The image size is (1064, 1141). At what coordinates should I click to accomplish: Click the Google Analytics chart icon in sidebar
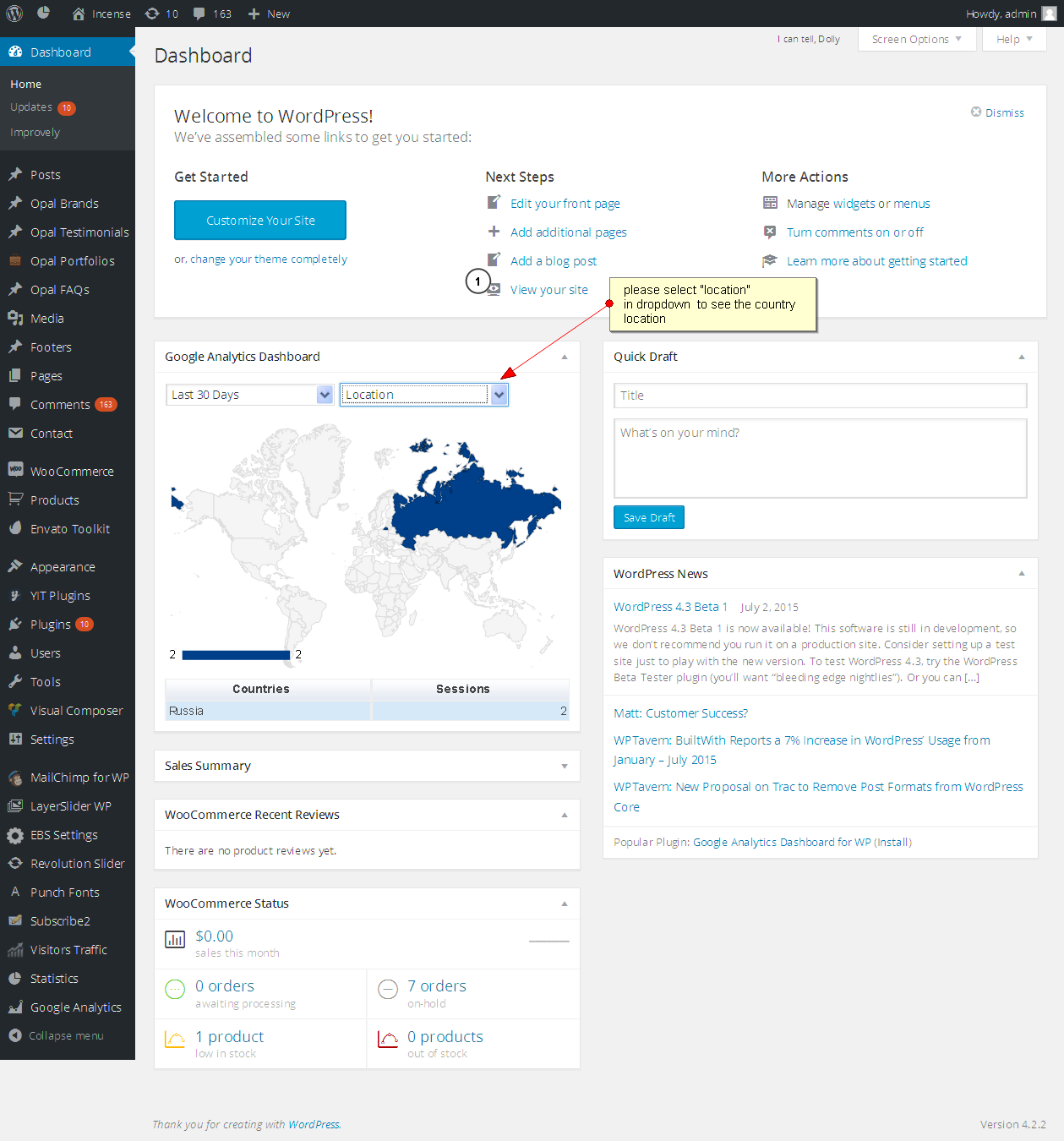point(15,1007)
